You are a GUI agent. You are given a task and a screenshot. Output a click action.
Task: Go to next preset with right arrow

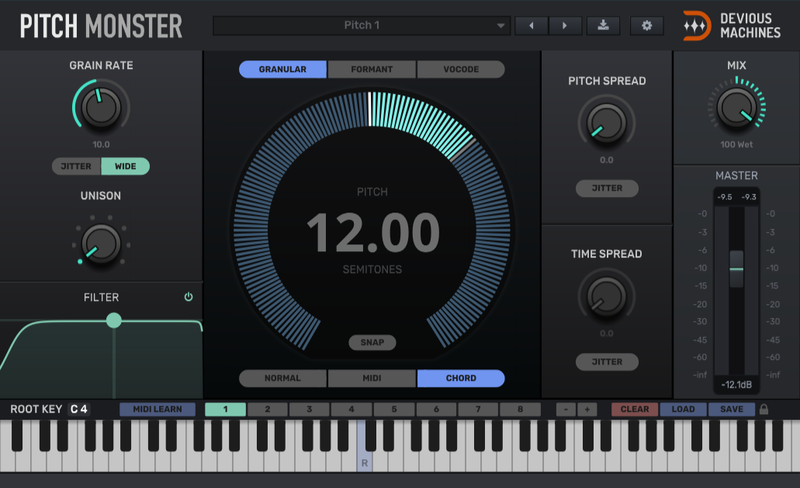(x=565, y=25)
